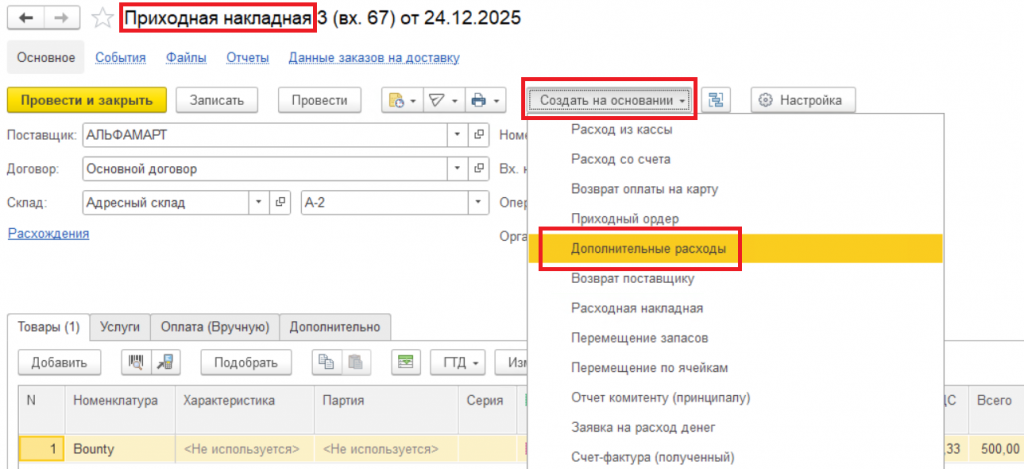Viewport: 1024px width, 469px height.
Task: Expand the A-2 cell dropdown arrow
Action: click(479, 202)
